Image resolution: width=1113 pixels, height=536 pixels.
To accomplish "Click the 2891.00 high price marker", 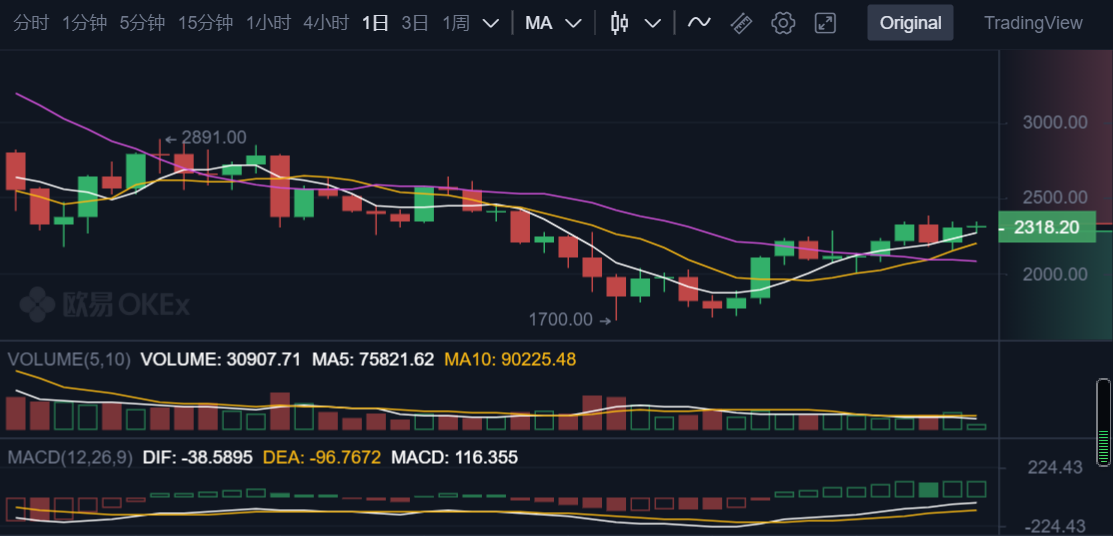I will 205,138.
